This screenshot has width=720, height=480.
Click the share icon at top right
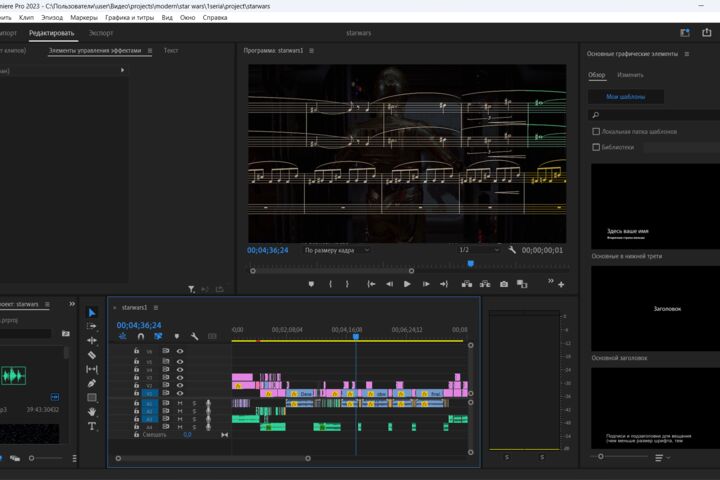coord(706,33)
